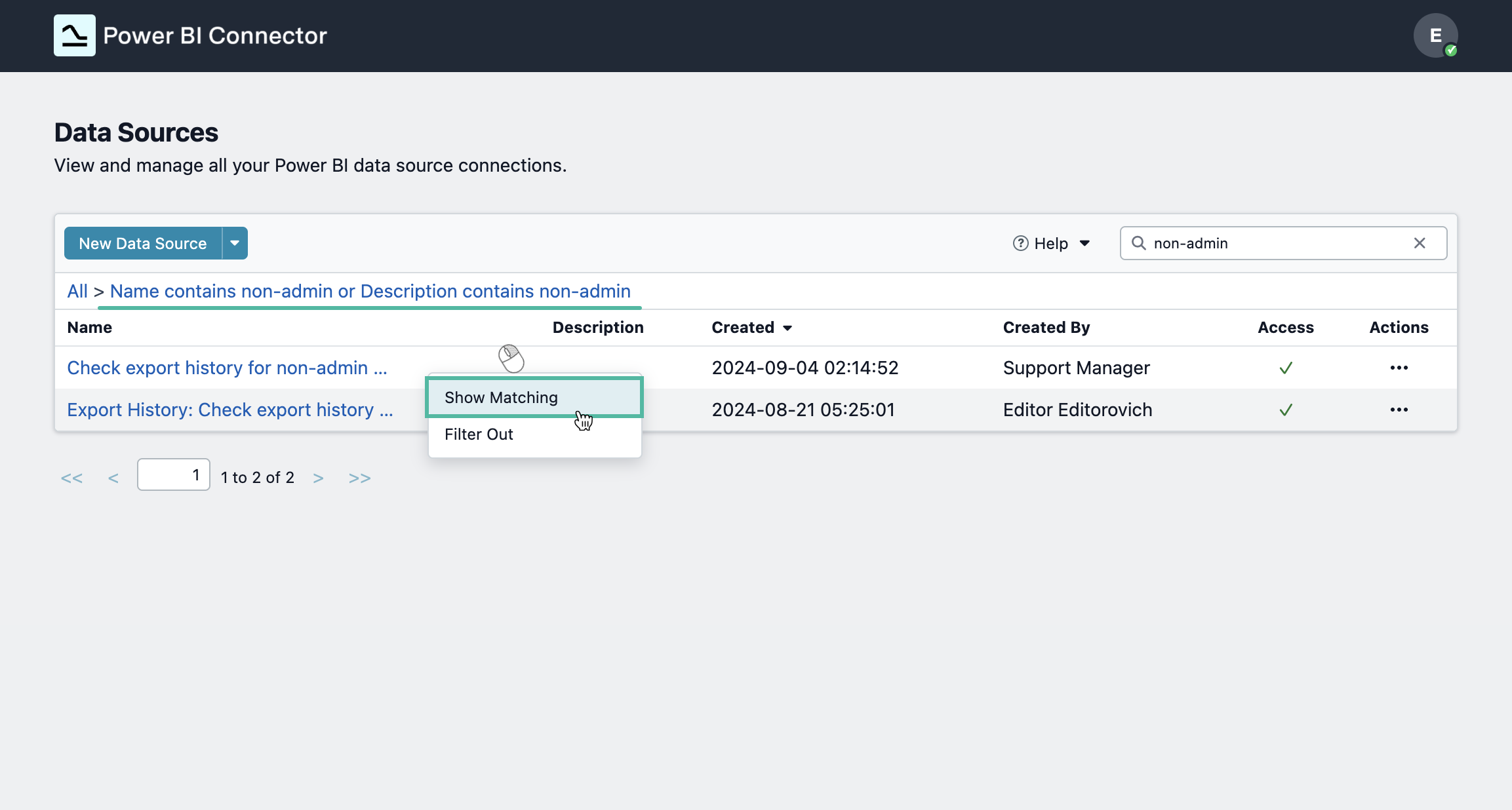Viewport: 1512px width, 810px height.
Task: Go to the previous page
Action: [x=113, y=478]
